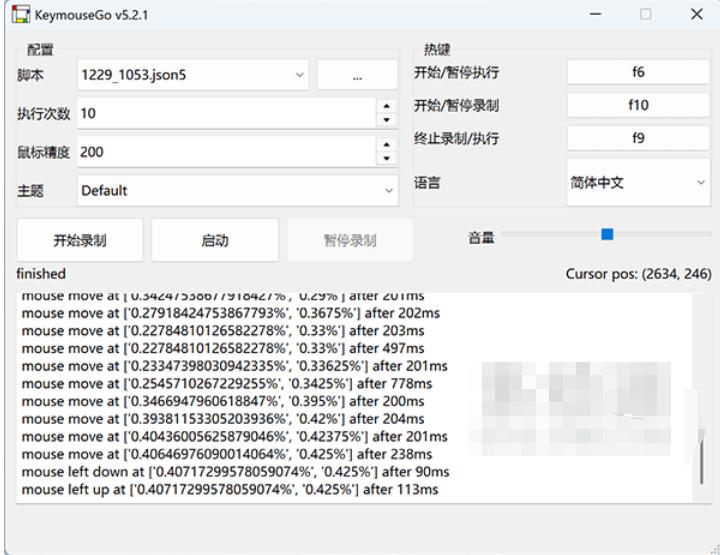
Task: Click the KeymouseGo app icon in title bar
Action: (x=21, y=14)
